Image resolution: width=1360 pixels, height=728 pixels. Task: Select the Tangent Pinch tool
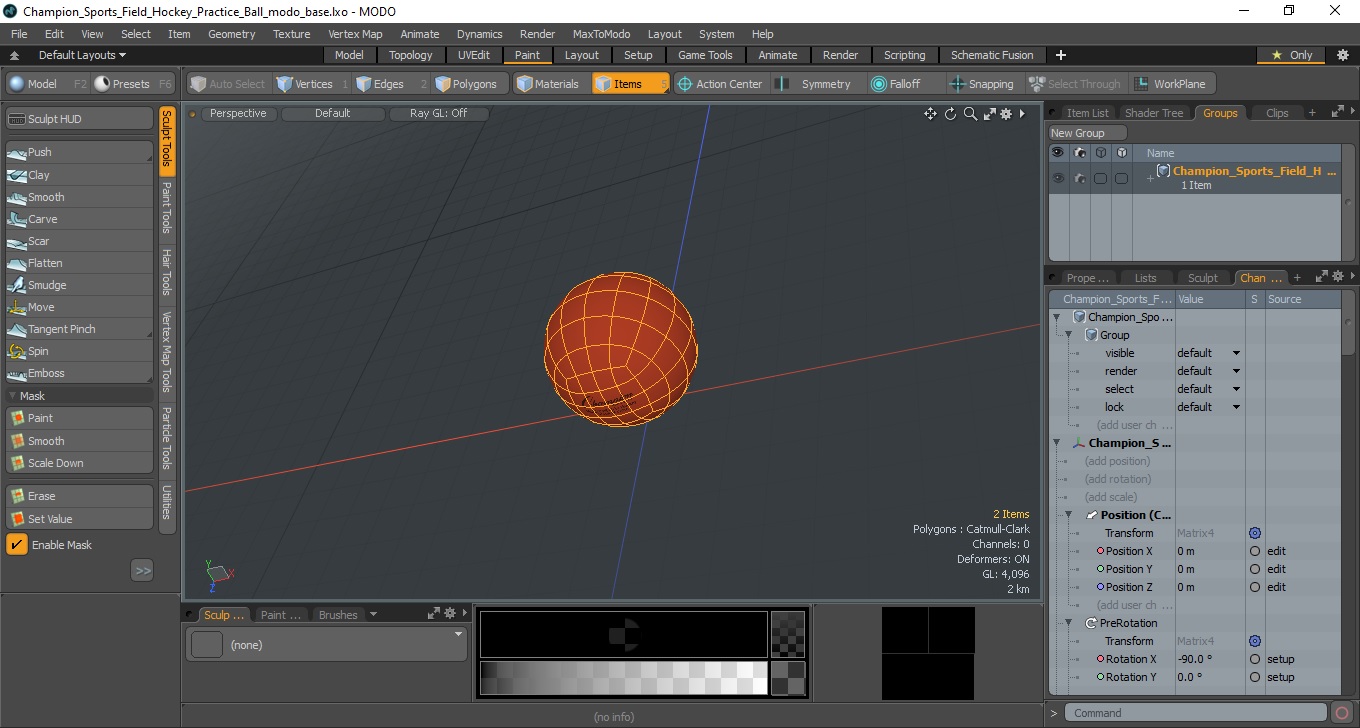tap(80, 329)
